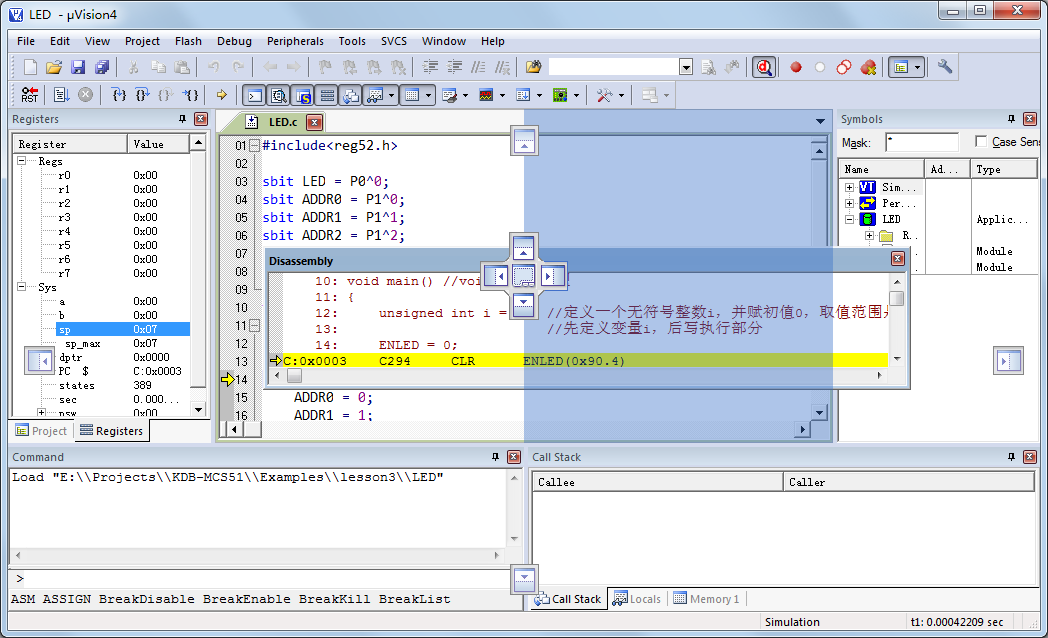
Task: Open the find text combo box dropdown
Action: (686, 67)
